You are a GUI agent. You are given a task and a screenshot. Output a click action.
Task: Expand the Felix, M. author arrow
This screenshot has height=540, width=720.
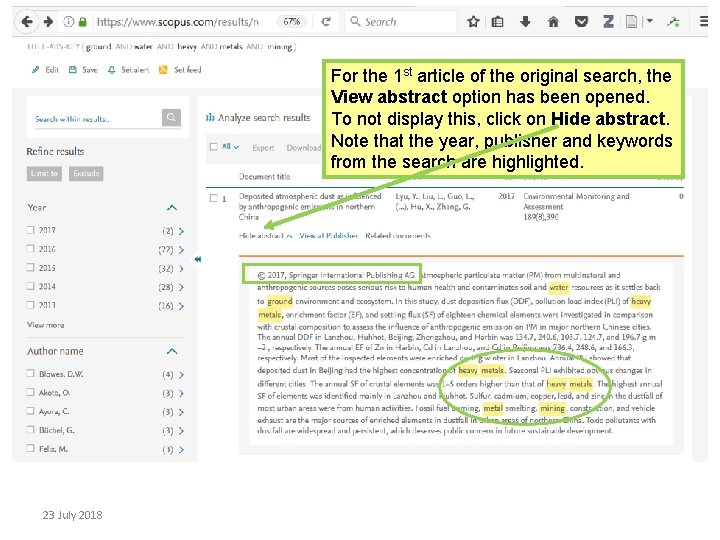181,450
